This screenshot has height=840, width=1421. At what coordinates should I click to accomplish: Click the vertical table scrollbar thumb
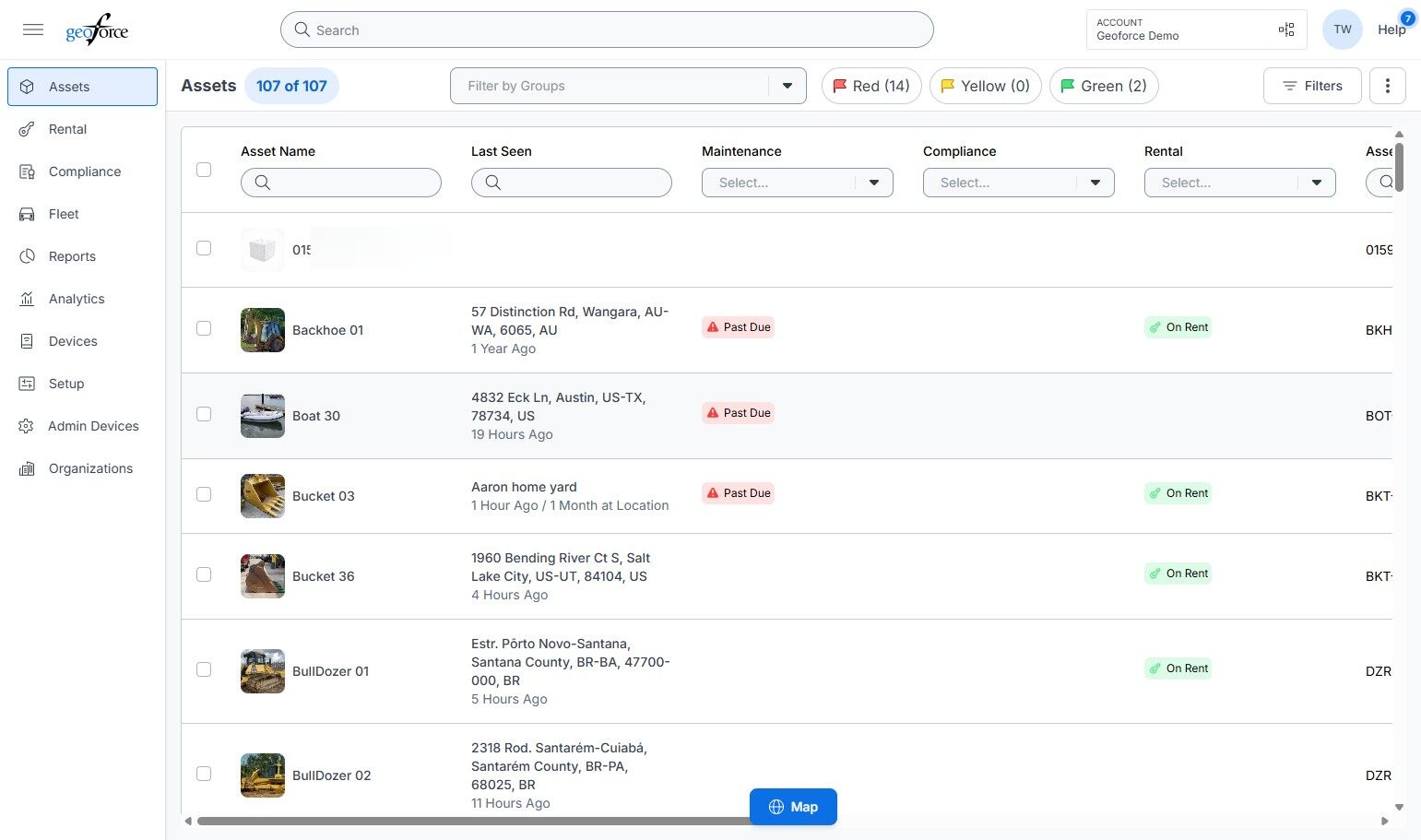click(1399, 167)
